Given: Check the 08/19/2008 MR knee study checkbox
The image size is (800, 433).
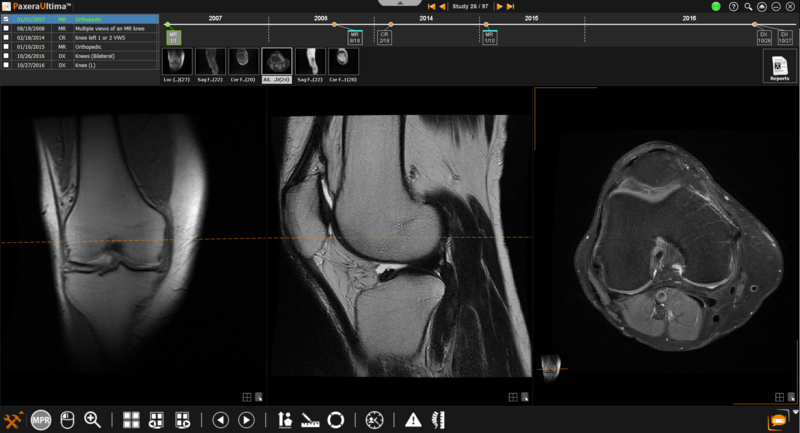Looking at the screenshot, I should coord(6,29).
